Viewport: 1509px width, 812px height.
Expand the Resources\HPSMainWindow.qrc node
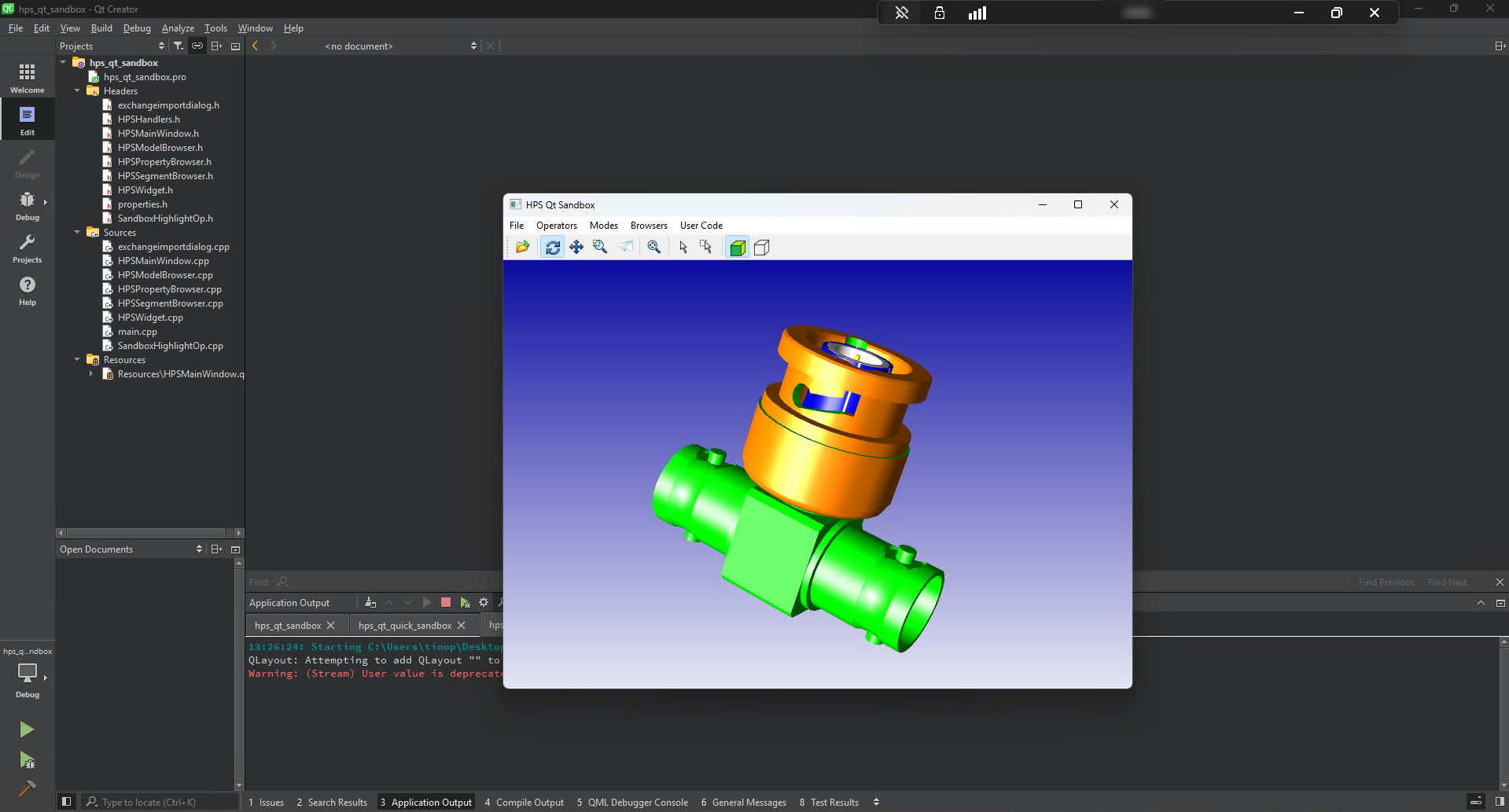click(91, 374)
